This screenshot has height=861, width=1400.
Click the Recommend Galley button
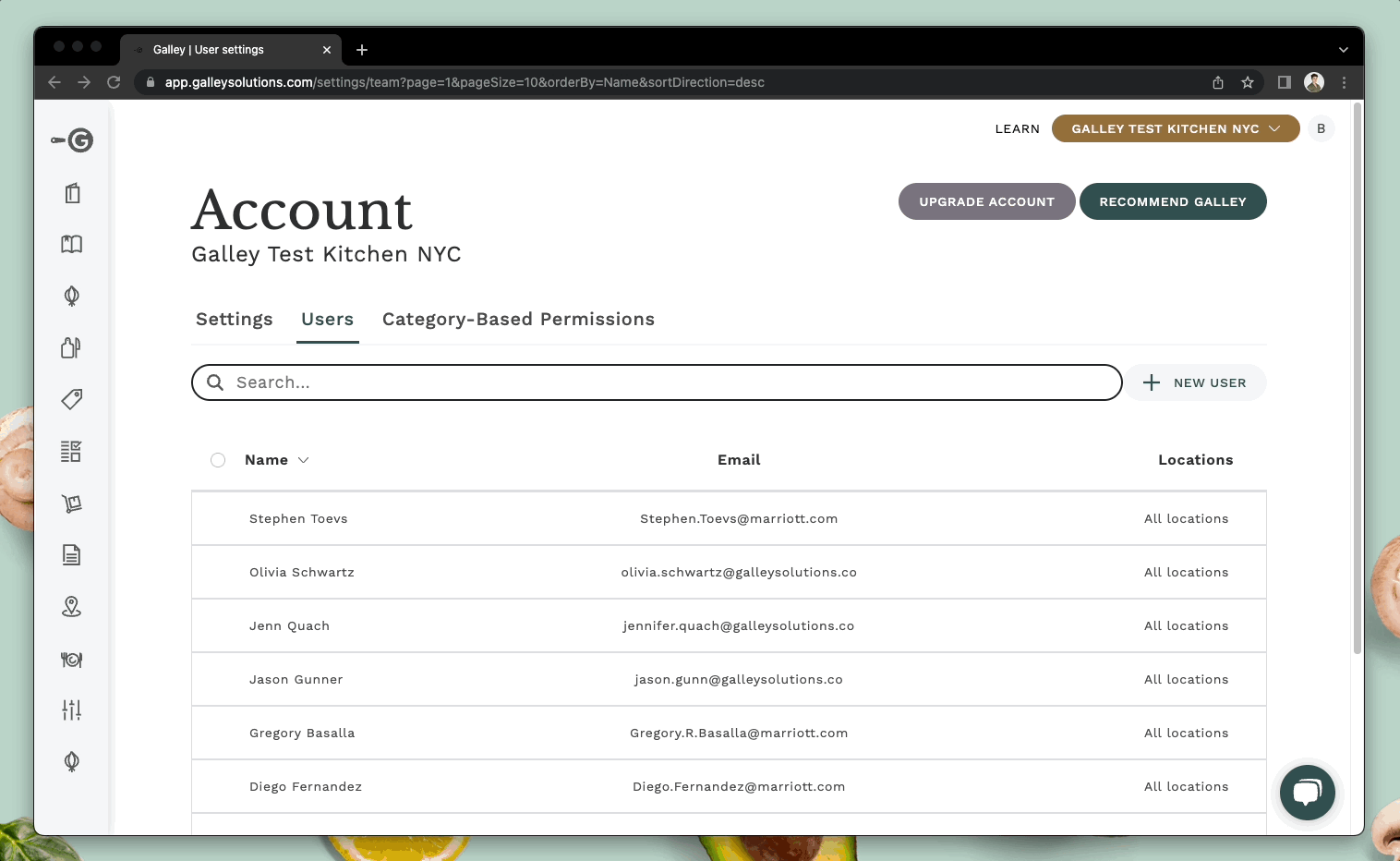tap(1173, 201)
